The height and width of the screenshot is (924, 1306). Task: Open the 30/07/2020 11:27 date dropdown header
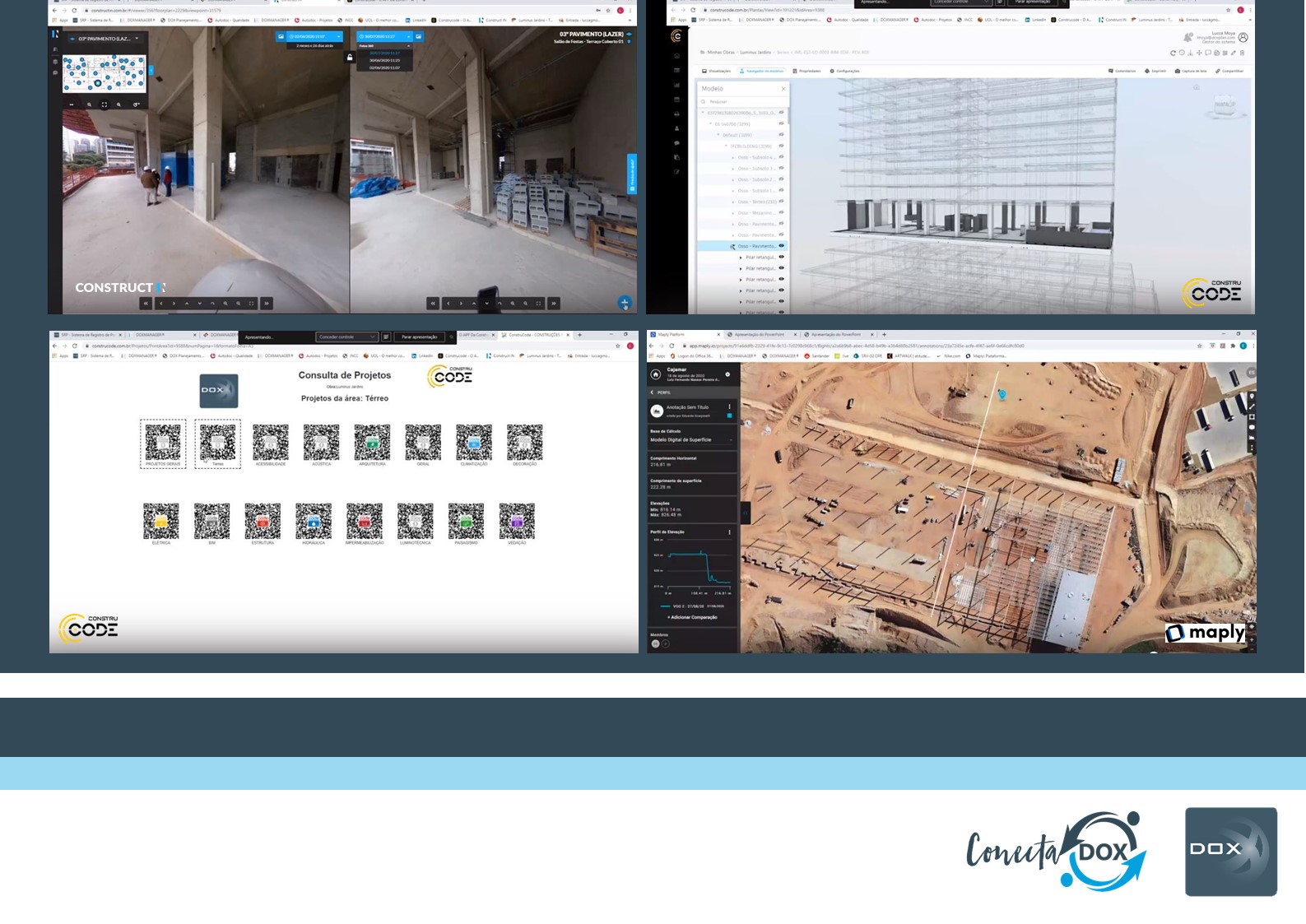(x=383, y=36)
